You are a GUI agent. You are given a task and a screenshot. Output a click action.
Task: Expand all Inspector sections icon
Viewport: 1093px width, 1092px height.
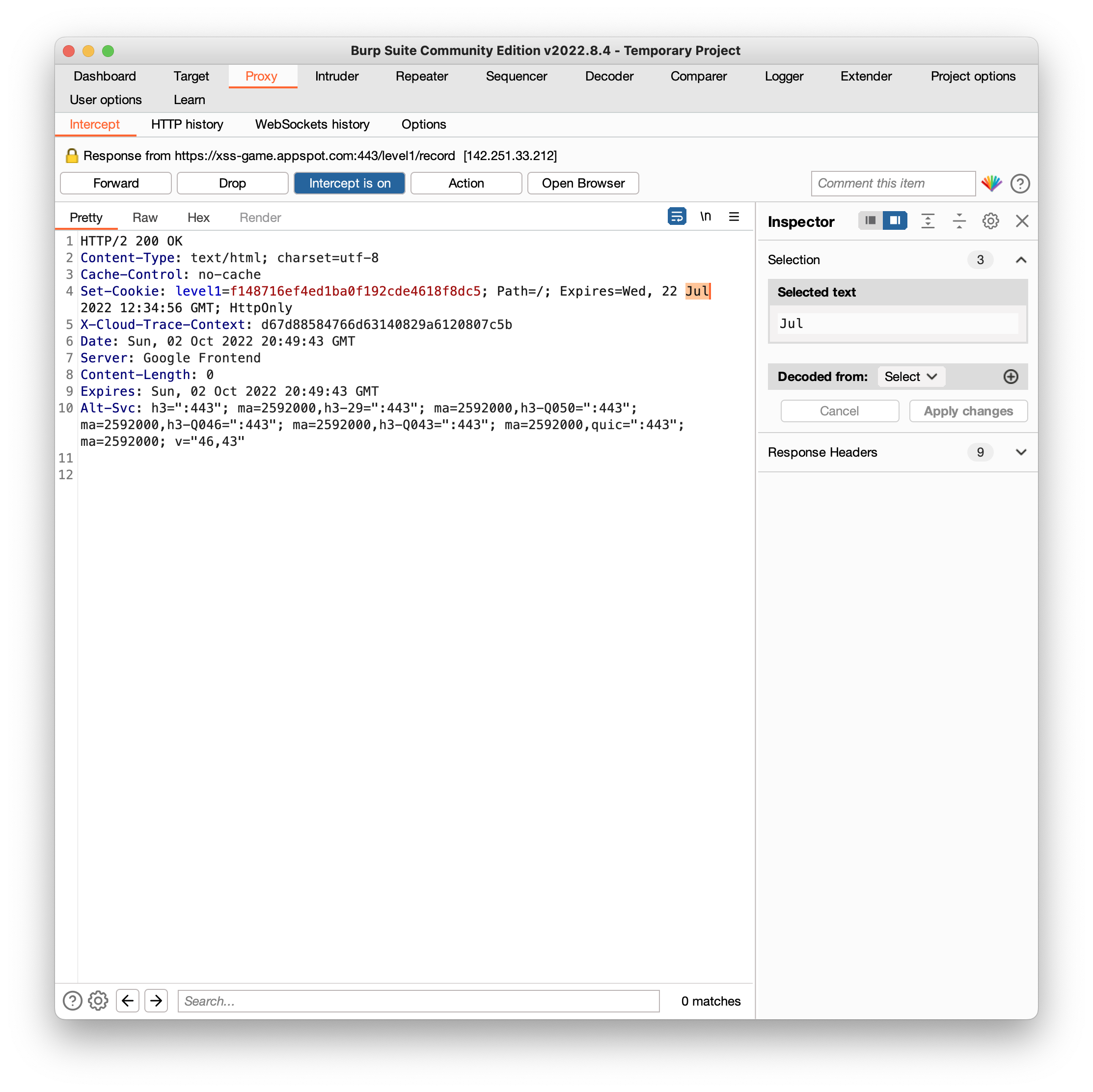pyautogui.click(x=928, y=221)
